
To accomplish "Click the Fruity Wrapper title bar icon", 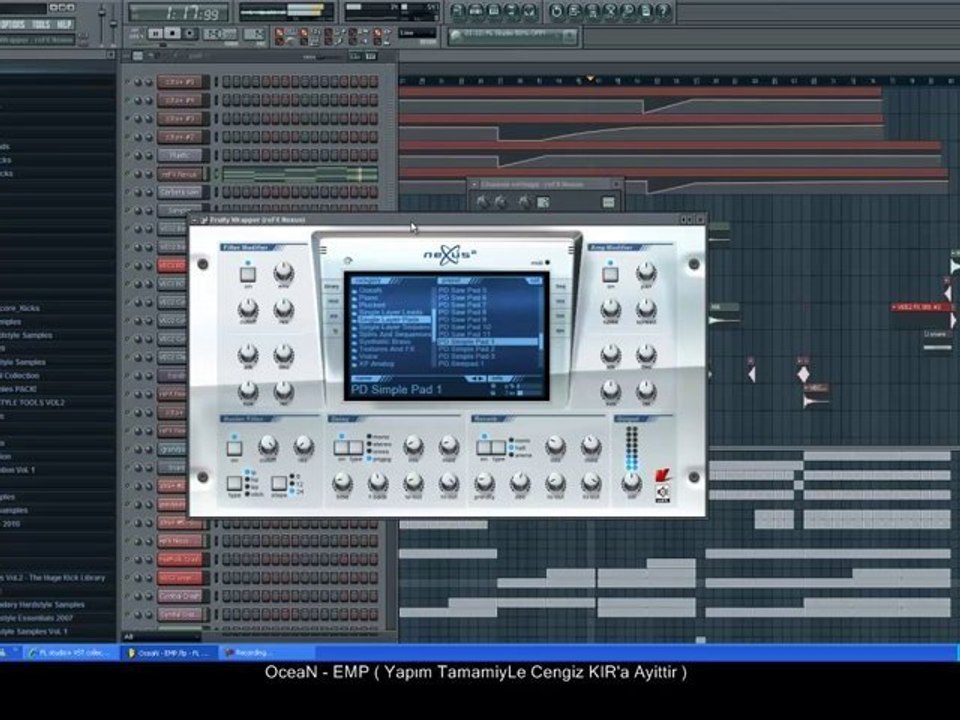I will pyautogui.click(x=204, y=220).
